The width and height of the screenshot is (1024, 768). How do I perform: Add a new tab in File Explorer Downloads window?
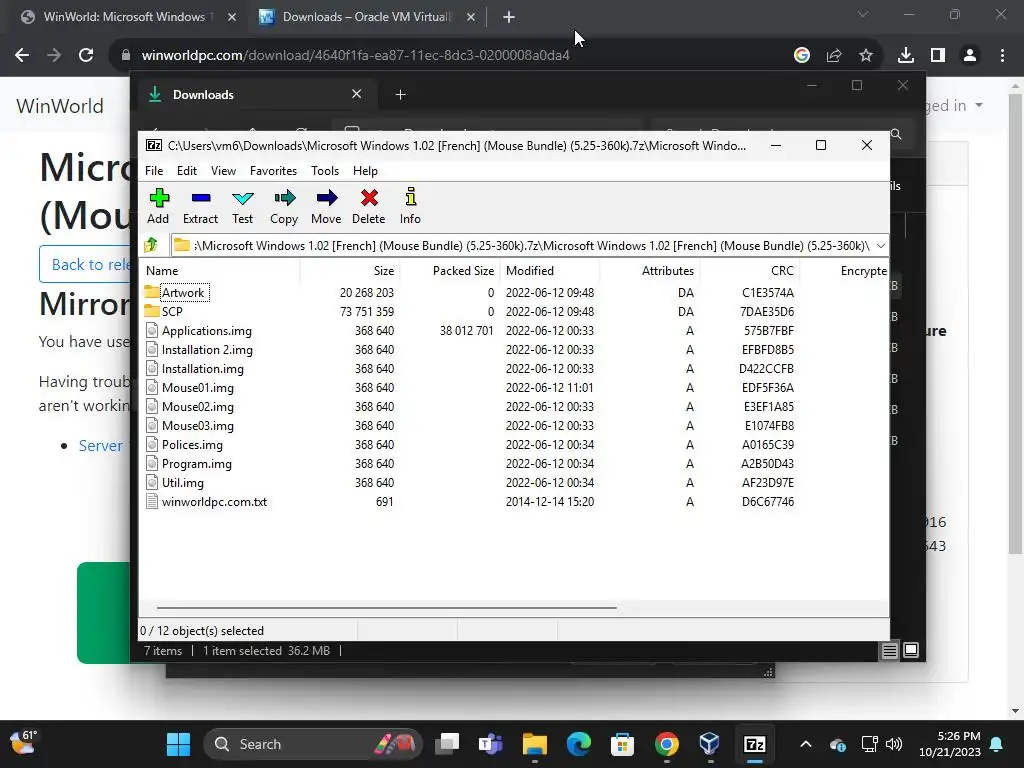(x=400, y=95)
